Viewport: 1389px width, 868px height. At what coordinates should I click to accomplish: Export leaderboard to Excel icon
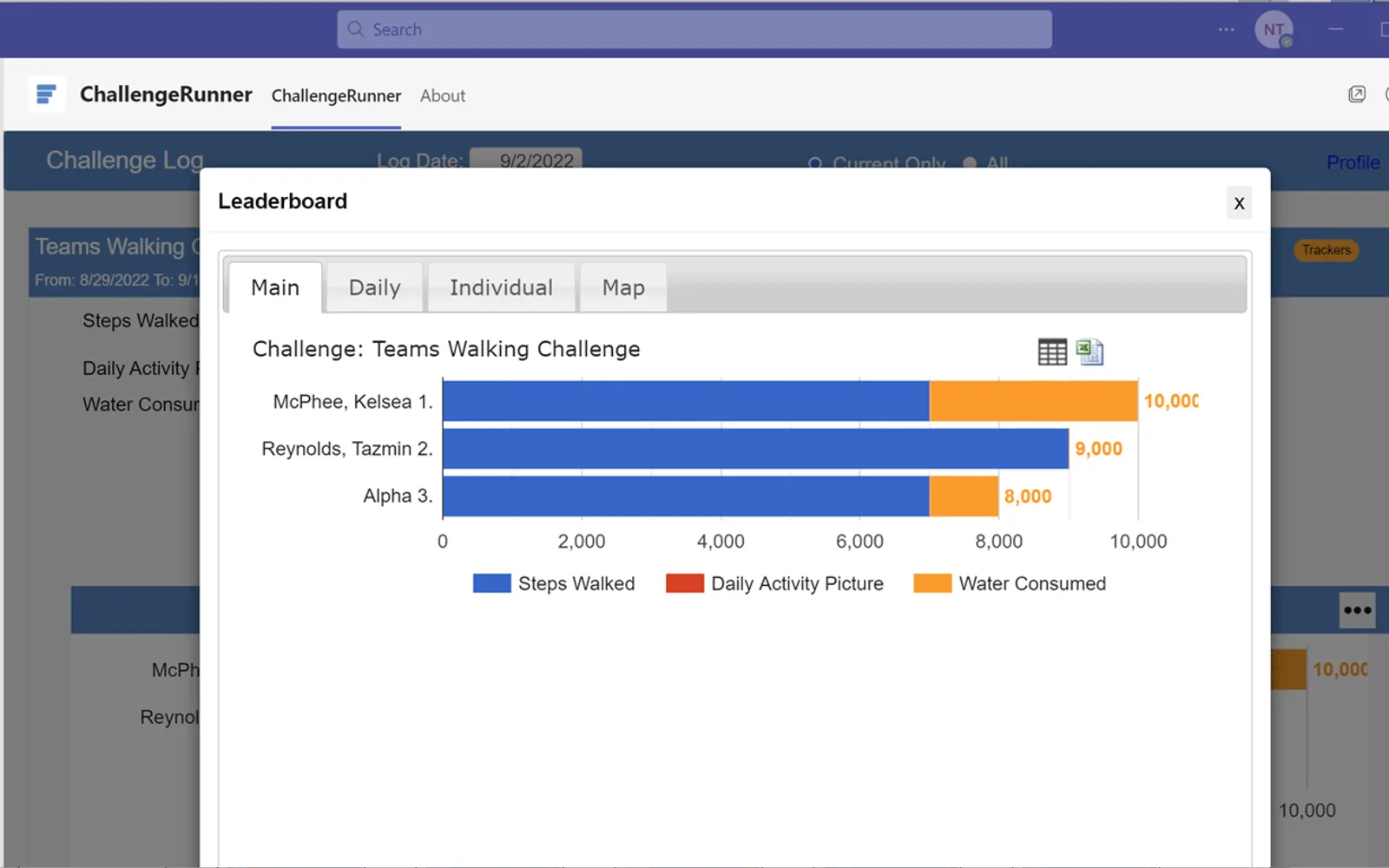point(1089,352)
